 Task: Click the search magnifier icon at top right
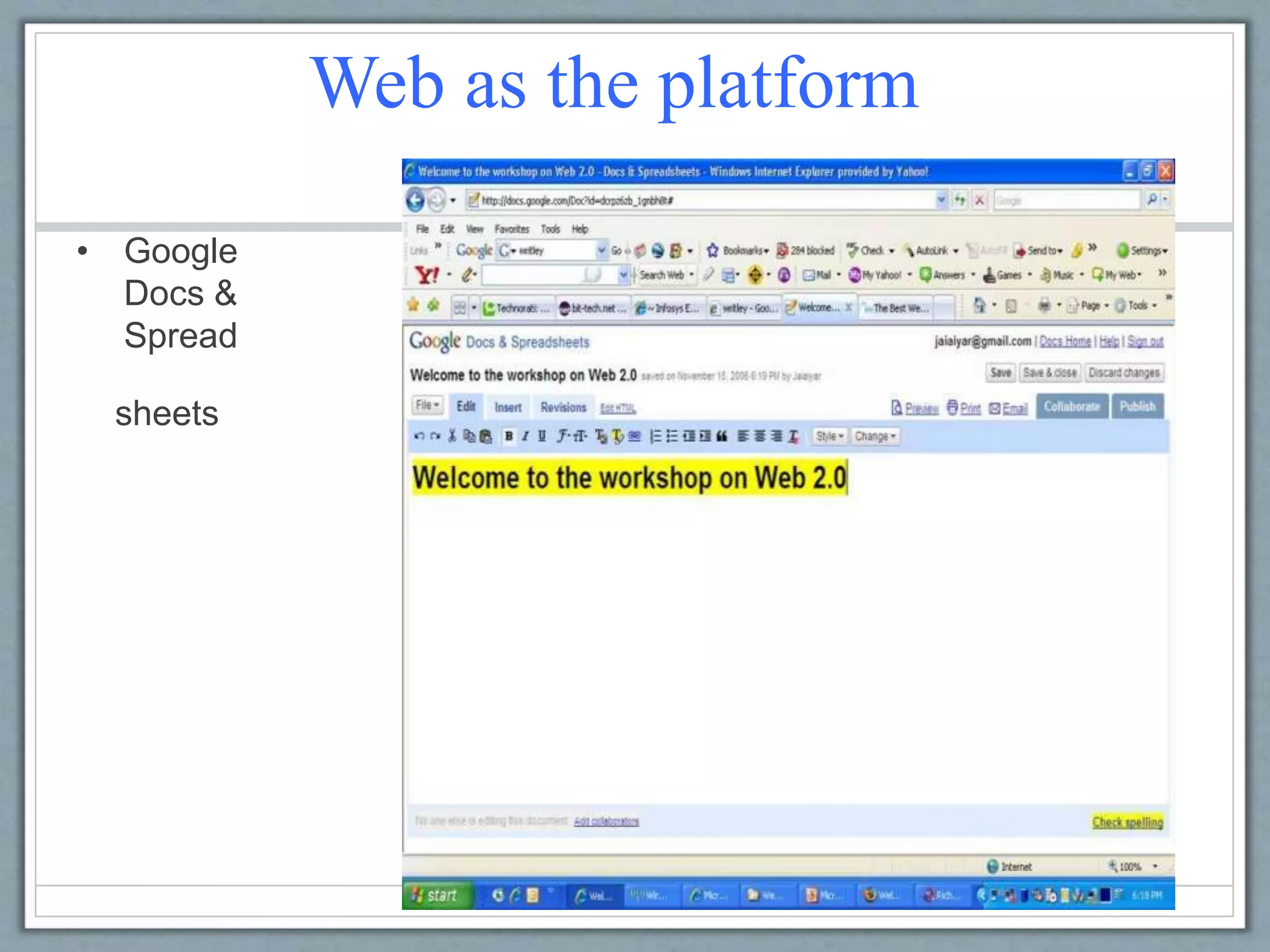click(x=1152, y=200)
